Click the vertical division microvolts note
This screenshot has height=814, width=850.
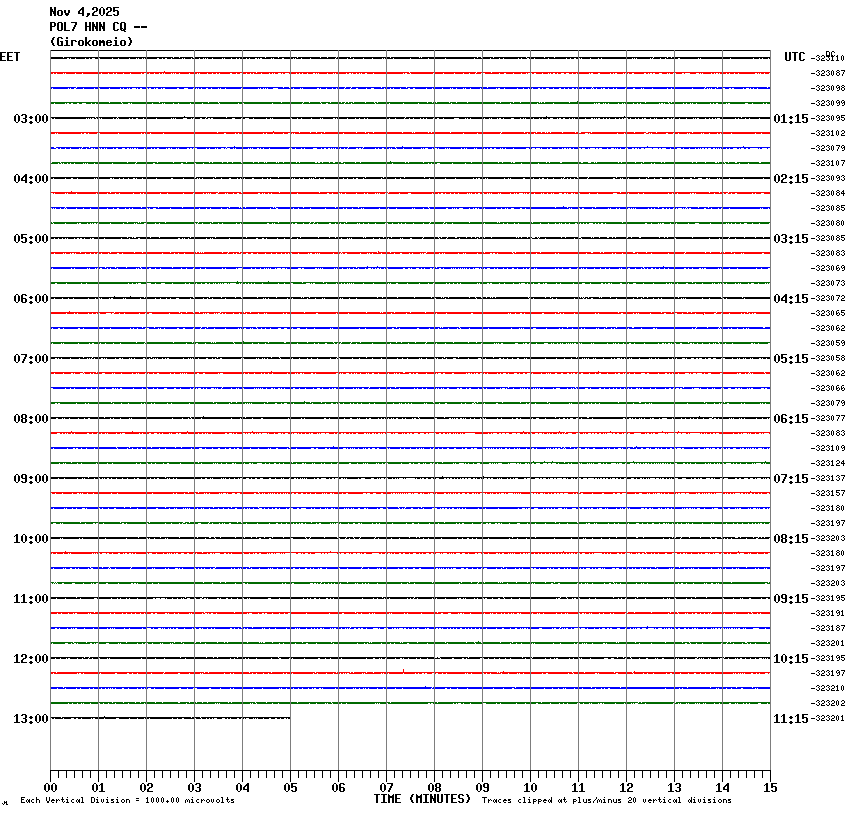(x=127, y=800)
